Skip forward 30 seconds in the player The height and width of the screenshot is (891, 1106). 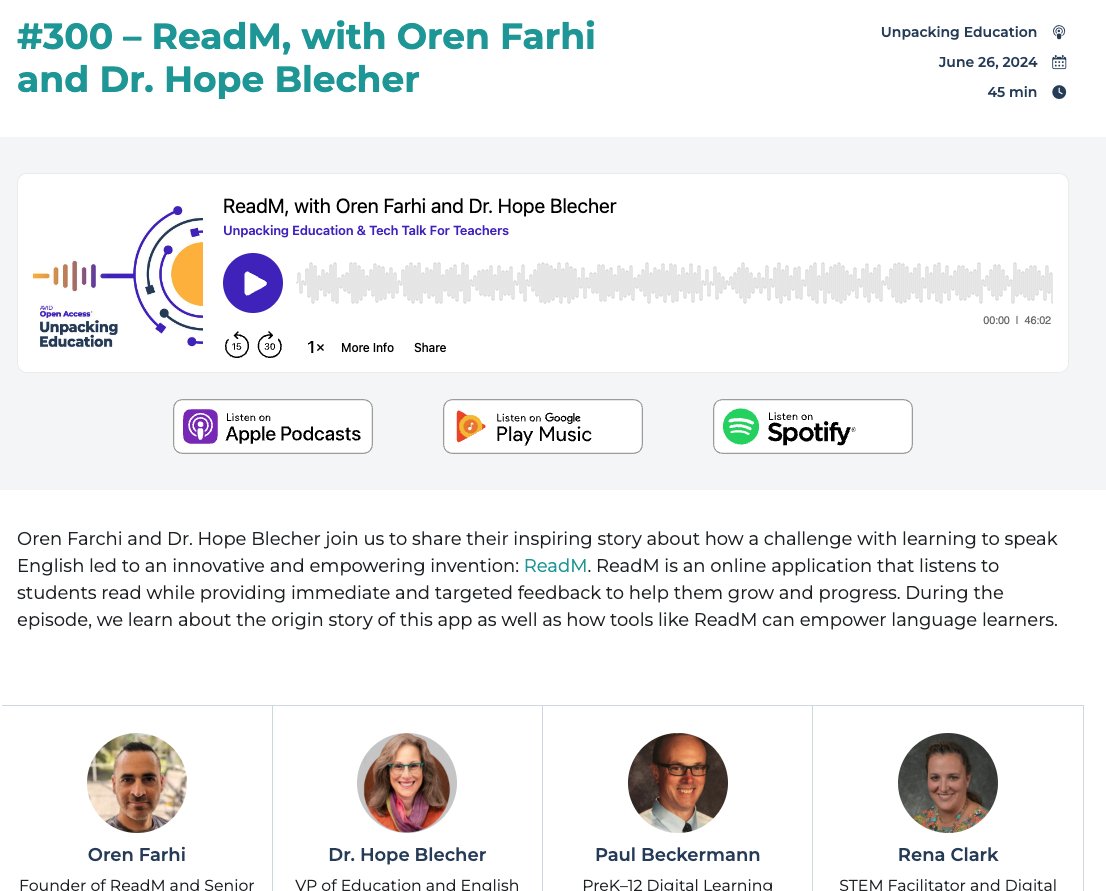[269, 346]
